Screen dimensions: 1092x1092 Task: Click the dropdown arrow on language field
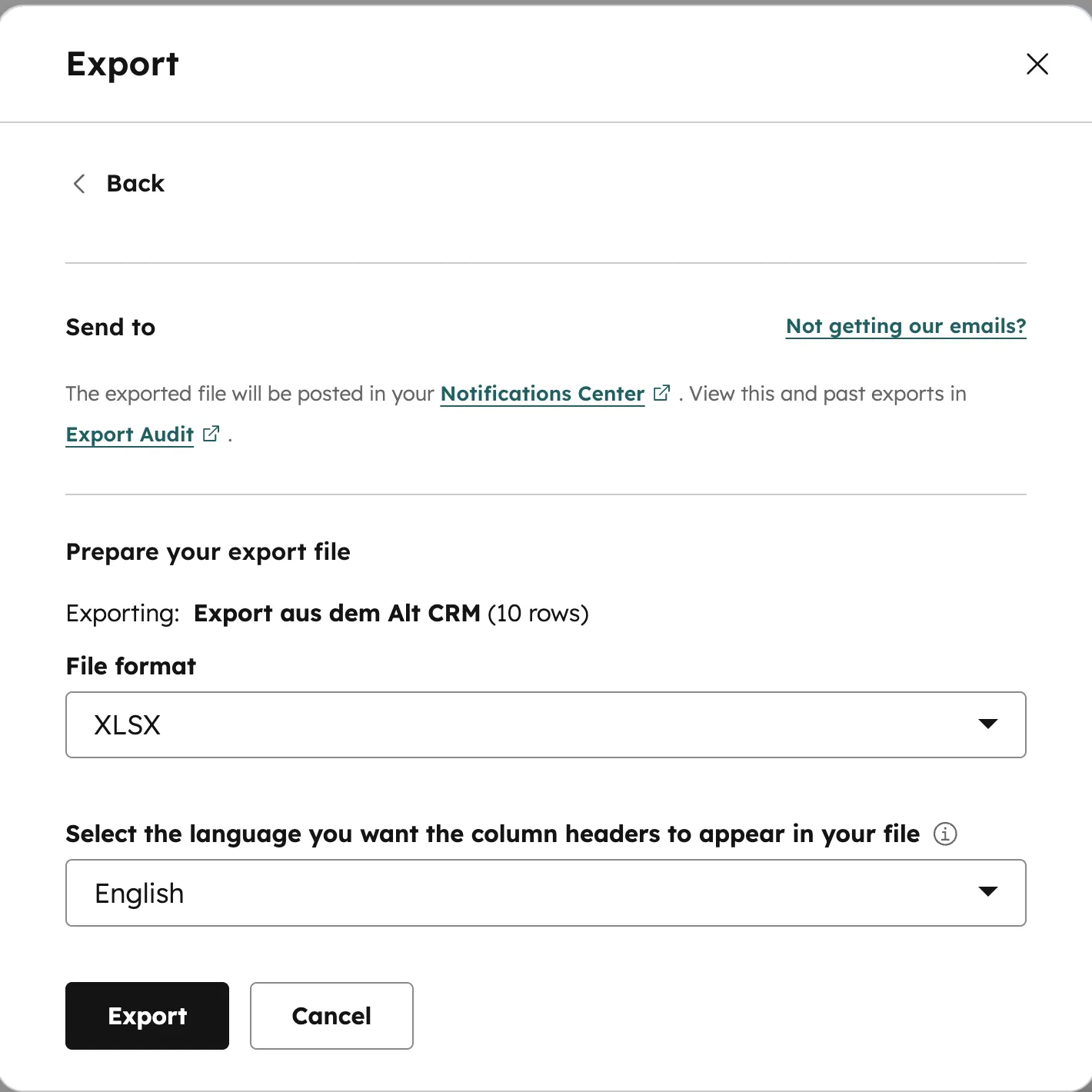989,892
